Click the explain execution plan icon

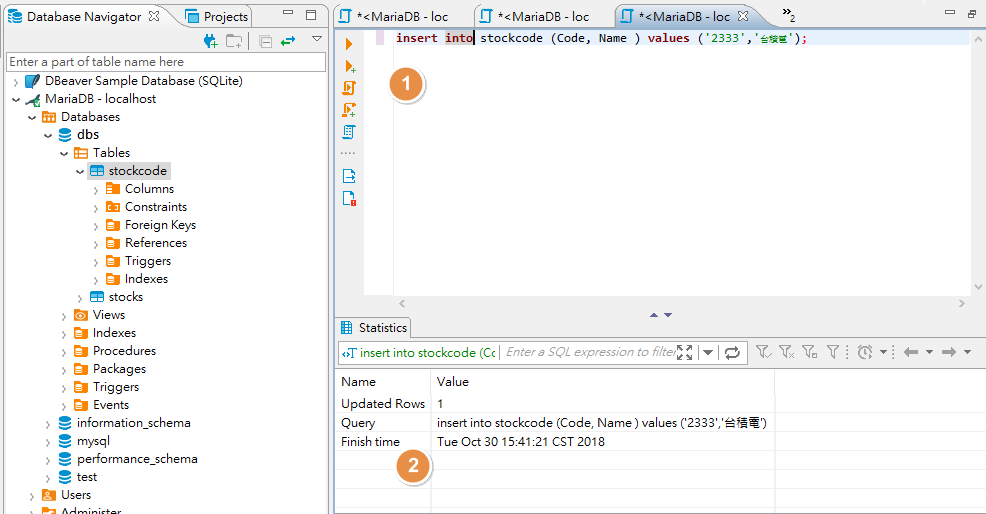[349, 132]
